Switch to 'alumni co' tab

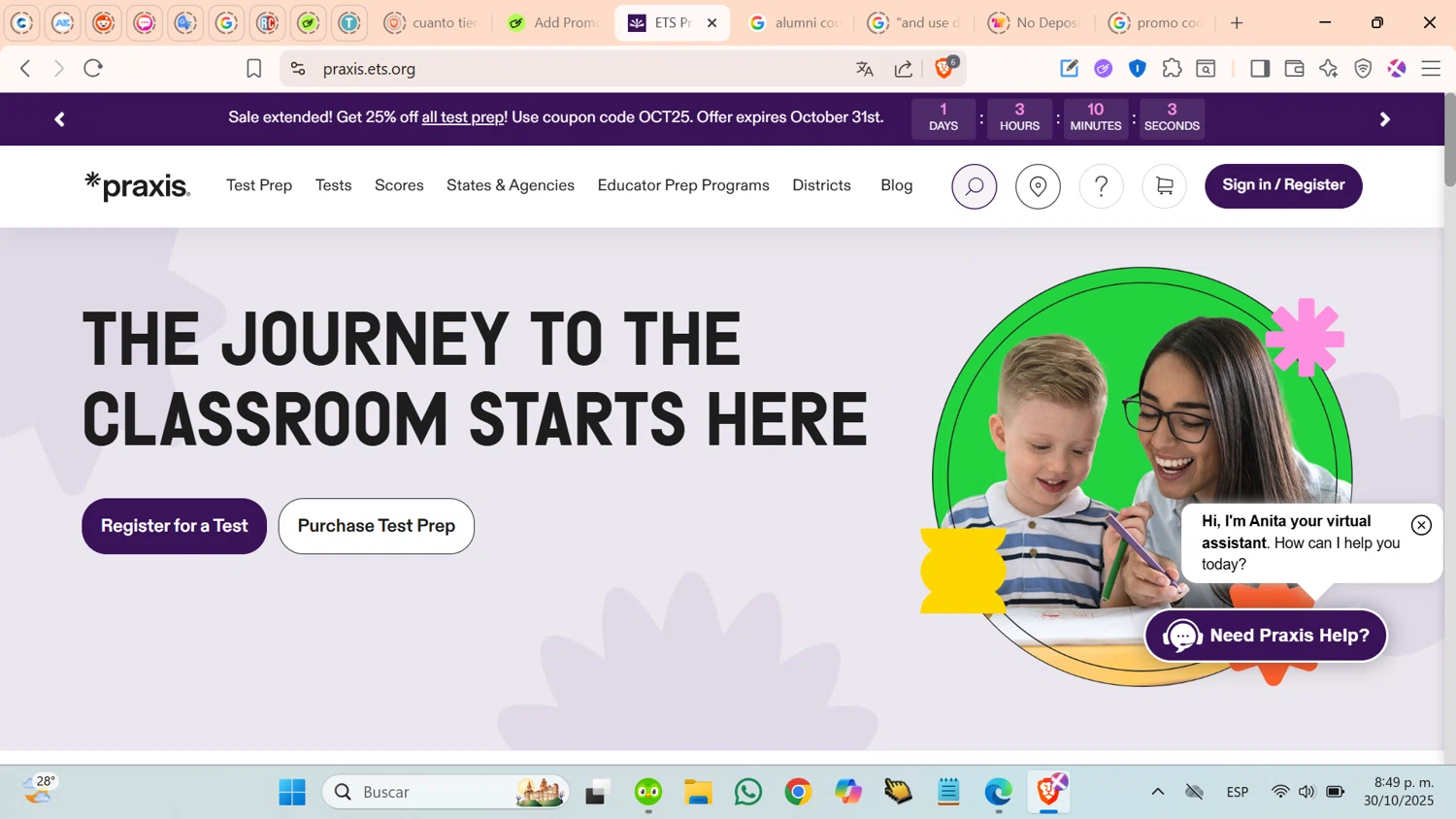pos(794,22)
